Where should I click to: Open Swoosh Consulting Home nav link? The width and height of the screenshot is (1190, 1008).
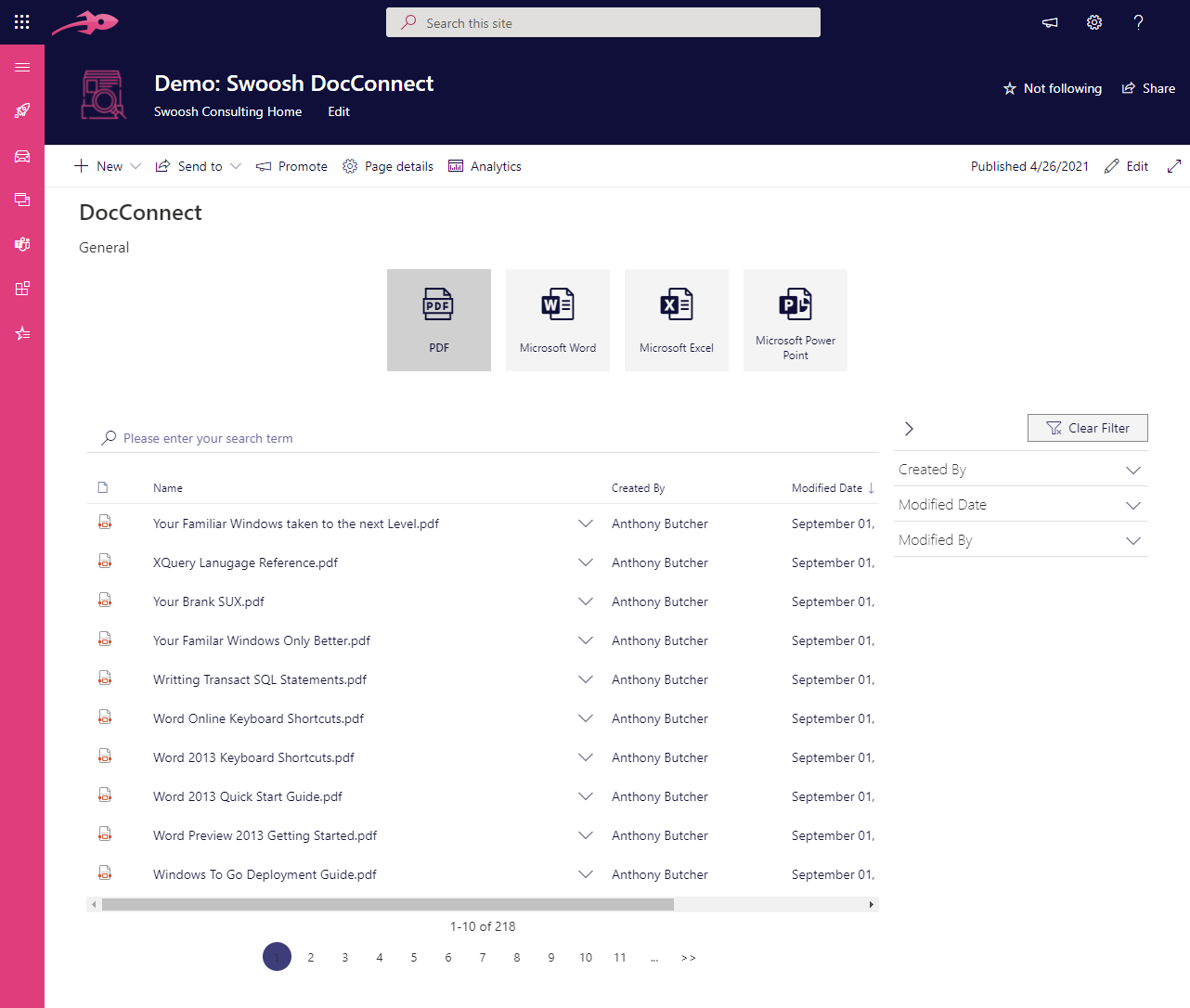pyautogui.click(x=227, y=111)
